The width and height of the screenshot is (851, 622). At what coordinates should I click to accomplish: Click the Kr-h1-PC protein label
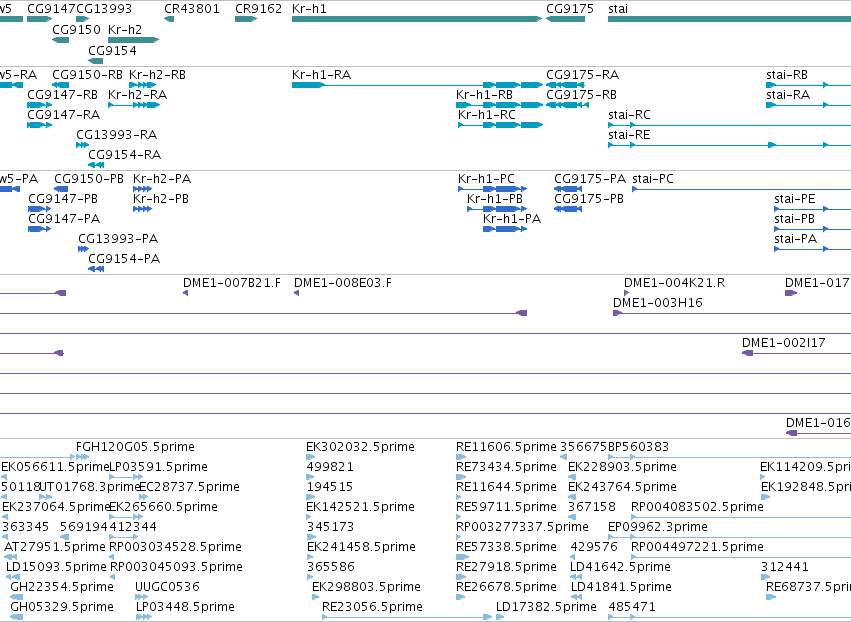pyautogui.click(x=486, y=179)
